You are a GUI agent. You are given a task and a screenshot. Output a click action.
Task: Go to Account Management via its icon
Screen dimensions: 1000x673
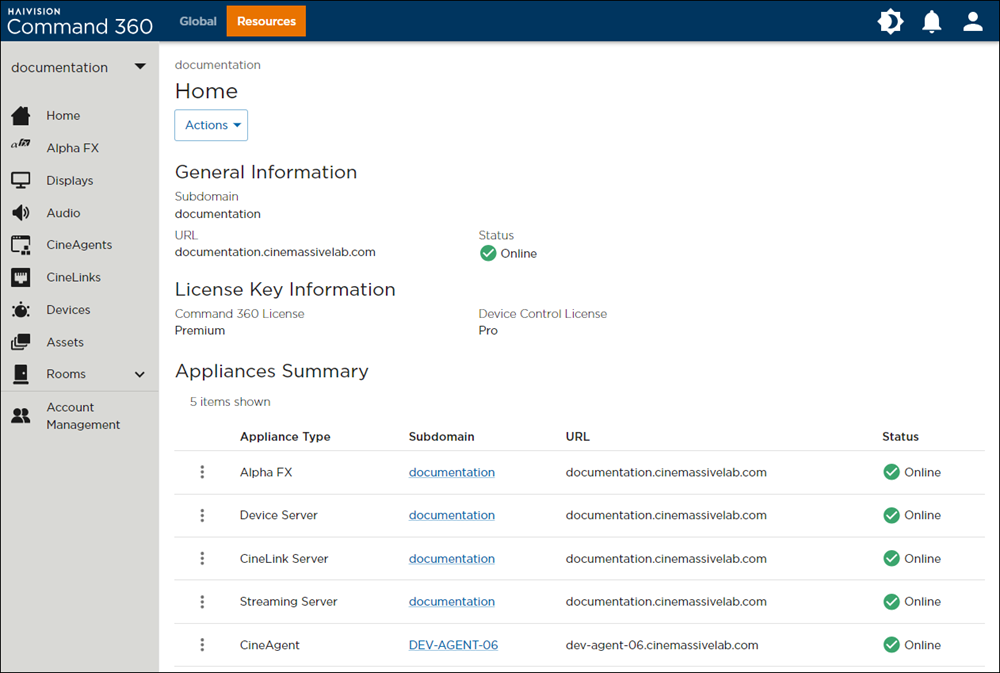[x=20, y=415]
